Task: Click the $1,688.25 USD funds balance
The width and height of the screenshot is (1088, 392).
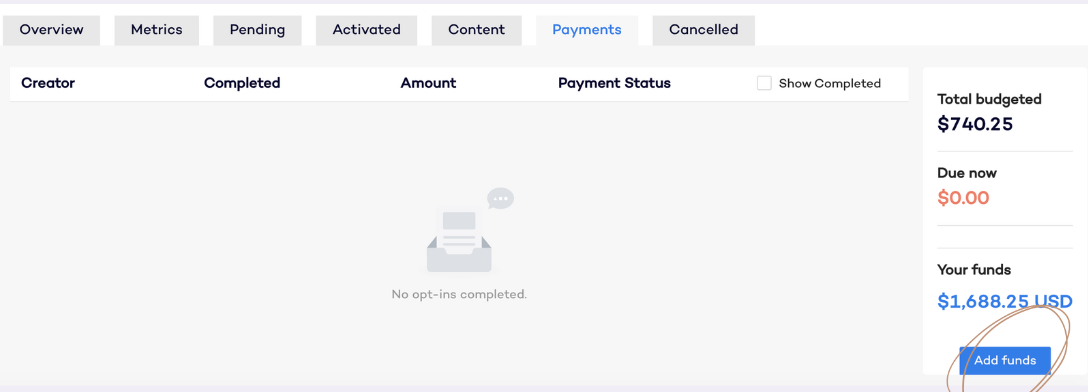Action: 1005,301
